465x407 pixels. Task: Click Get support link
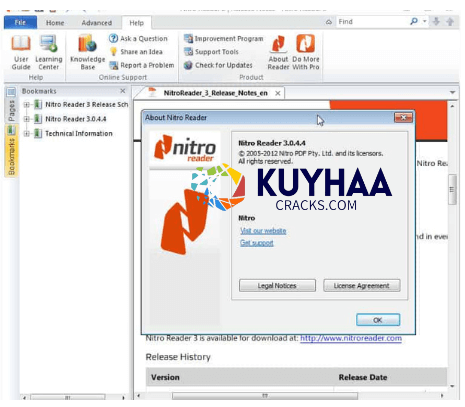257,243
